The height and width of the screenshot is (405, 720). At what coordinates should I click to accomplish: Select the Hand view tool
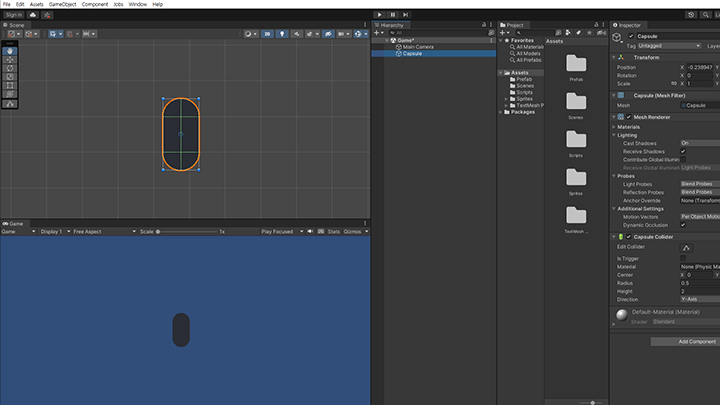tap(10, 52)
